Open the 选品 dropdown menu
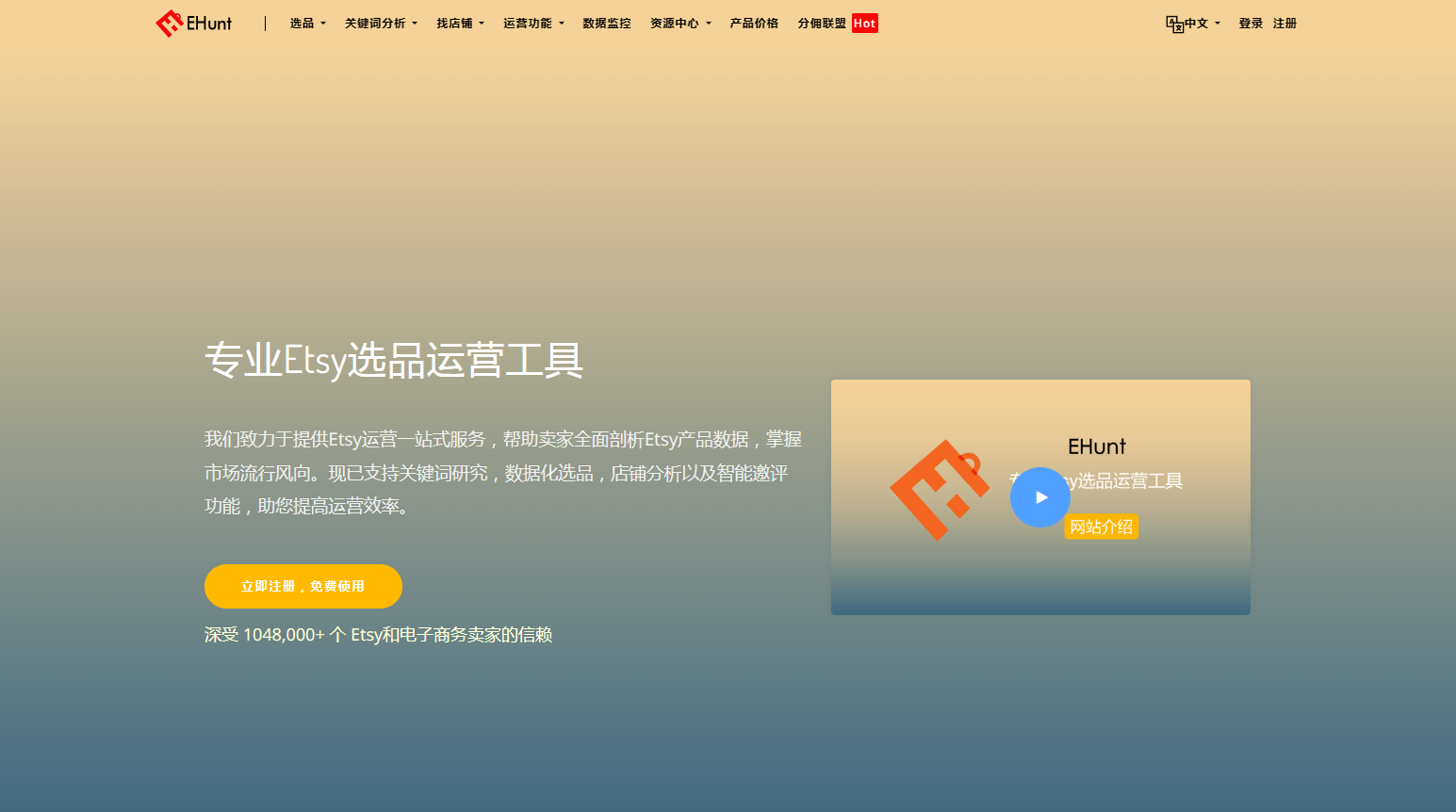This screenshot has height=812, width=1456. [x=307, y=24]
